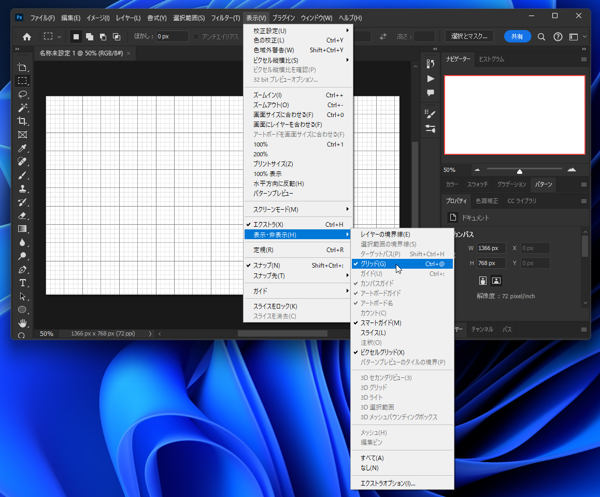Toggle レイヤーの境界線(E) in the submenu
600x497 pixels.
(x=402, y=235)
